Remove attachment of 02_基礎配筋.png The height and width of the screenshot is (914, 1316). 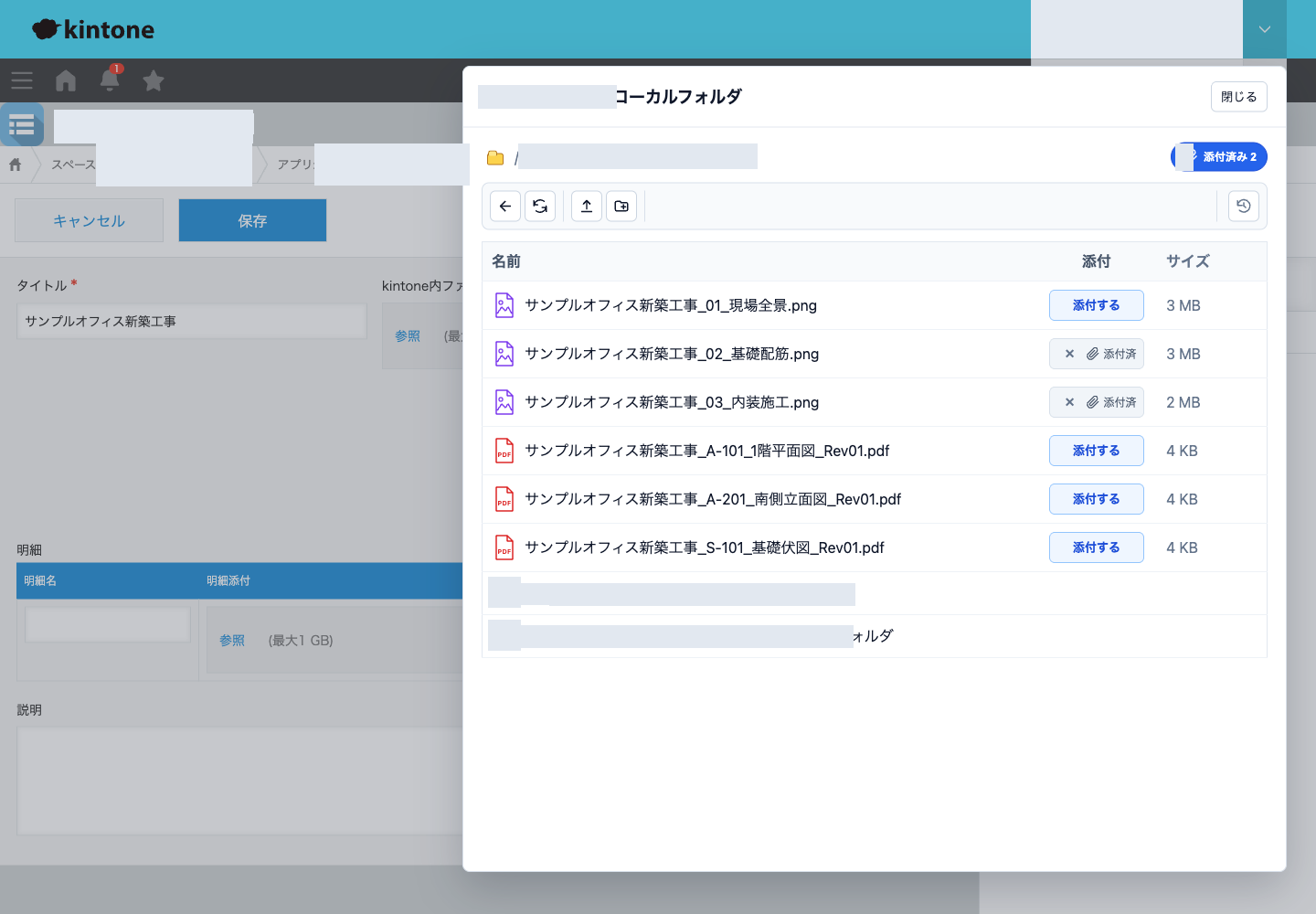click(1069, 354)
